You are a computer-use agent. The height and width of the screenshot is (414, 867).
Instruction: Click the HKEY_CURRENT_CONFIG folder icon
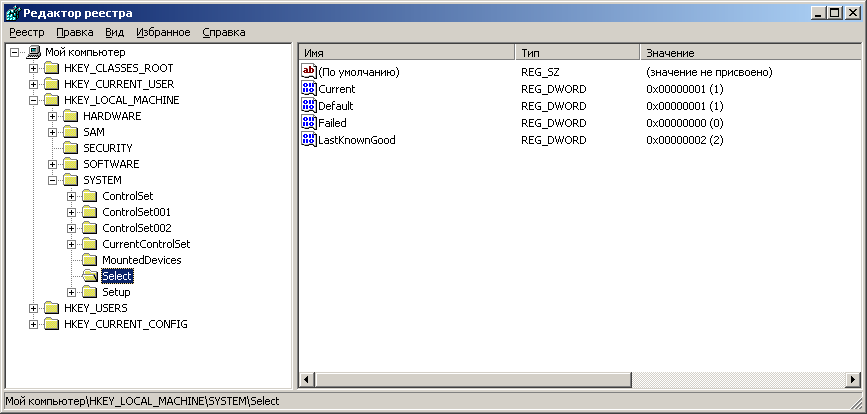pyautogui.click(x=51, y=324)
